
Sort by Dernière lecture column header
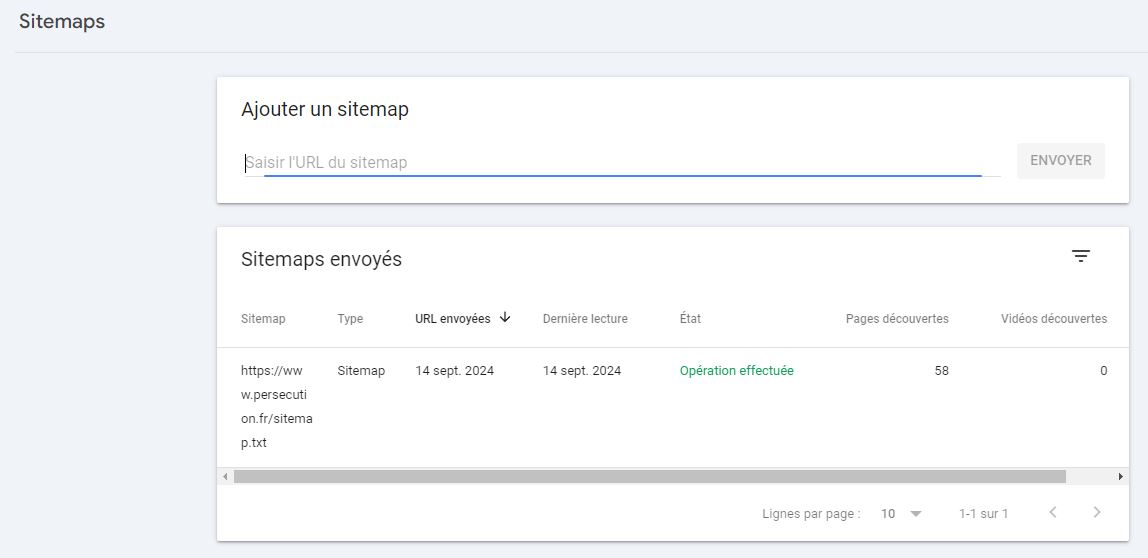coord(585,319)
